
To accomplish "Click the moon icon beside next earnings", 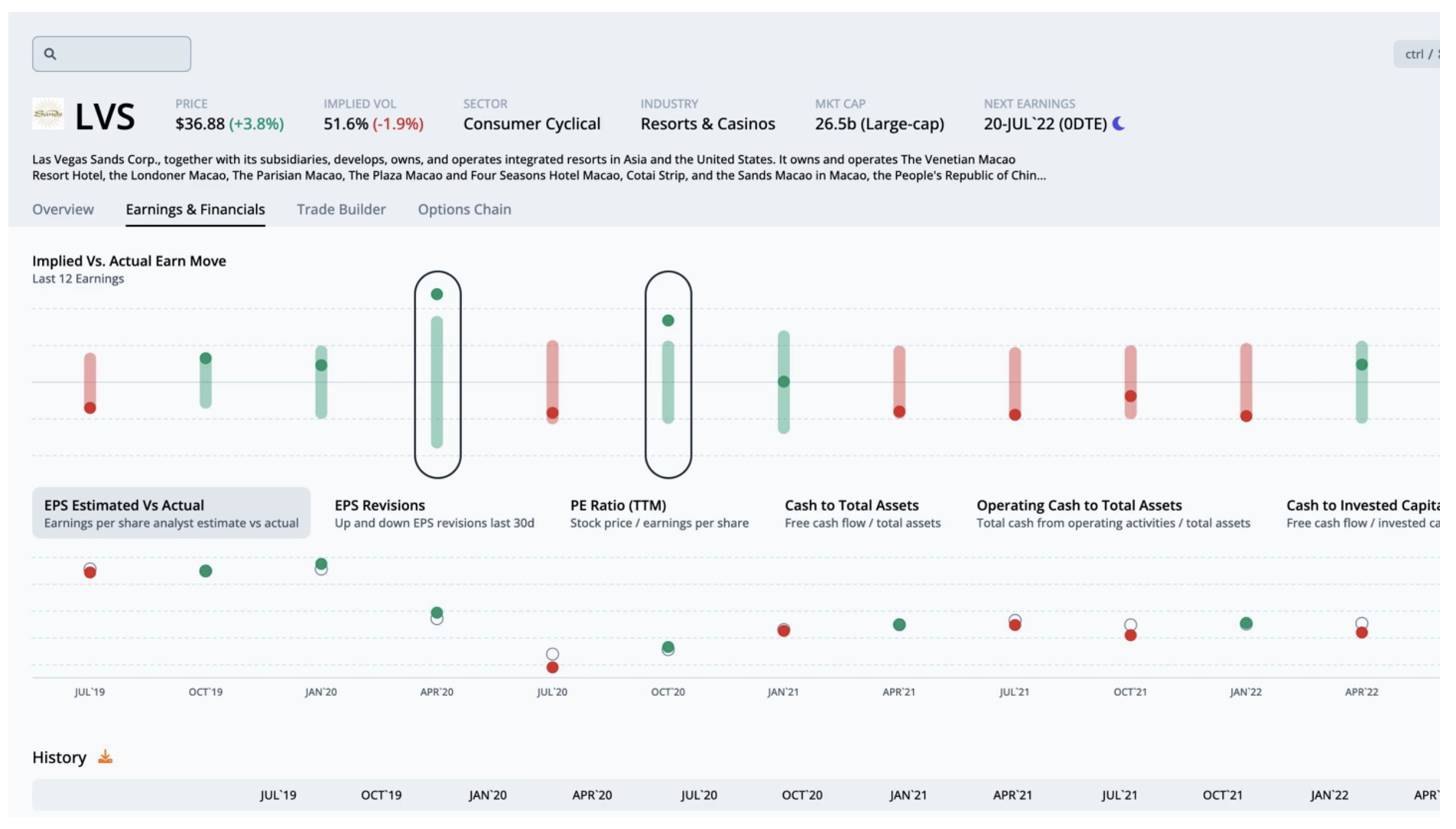I will 1119,124.
